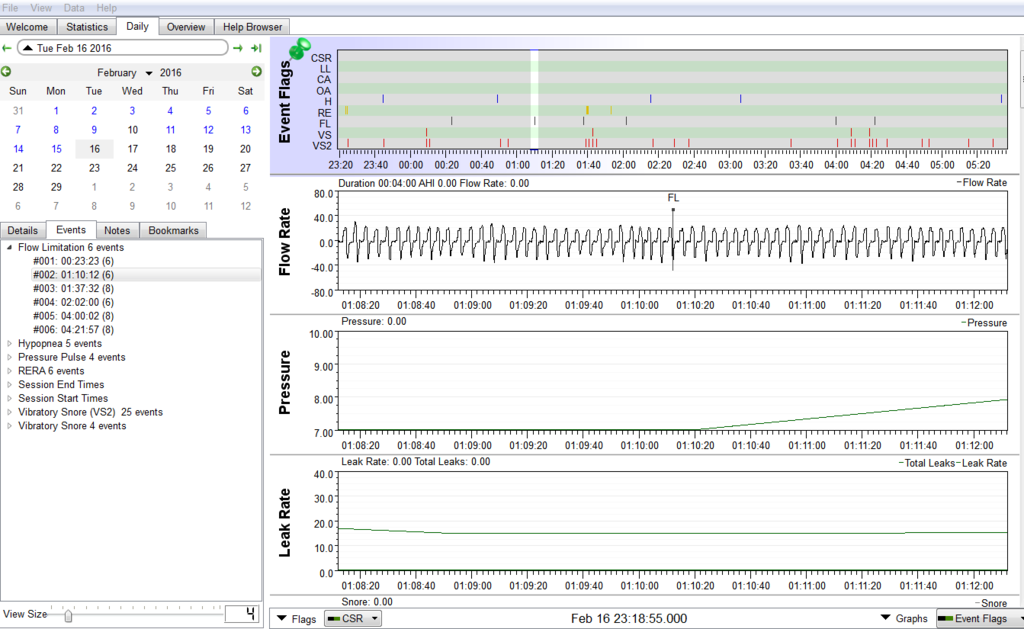Go to previous day with left arrow
The height and width of the screenshot is (629, 1024).
pyautogui.click(x=7, y=48)
